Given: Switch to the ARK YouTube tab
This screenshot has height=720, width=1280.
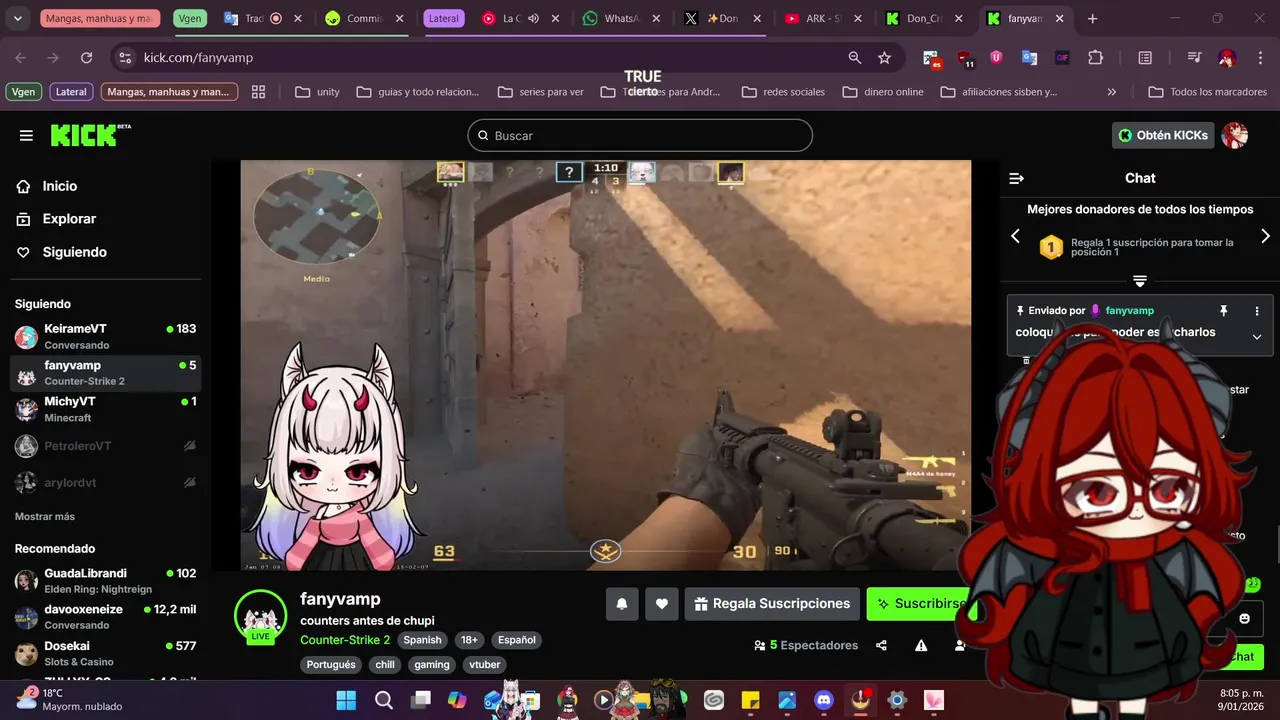Looking at the screenshot, I should tap(822, 18).
